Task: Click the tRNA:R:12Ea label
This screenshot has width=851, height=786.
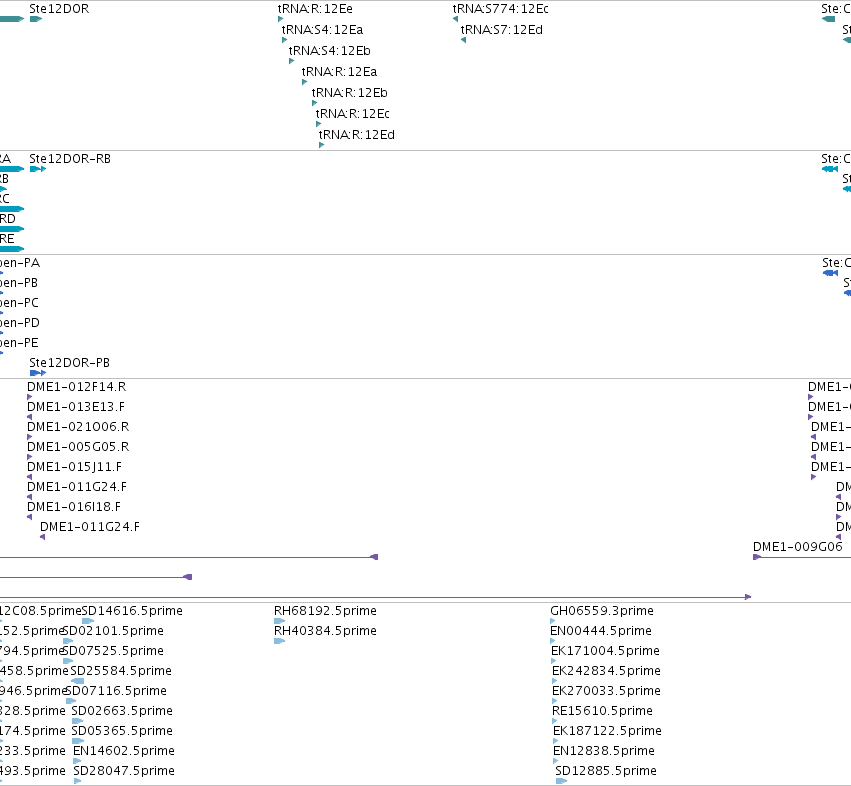Action: pyautogui.click(x=339, y=72)
